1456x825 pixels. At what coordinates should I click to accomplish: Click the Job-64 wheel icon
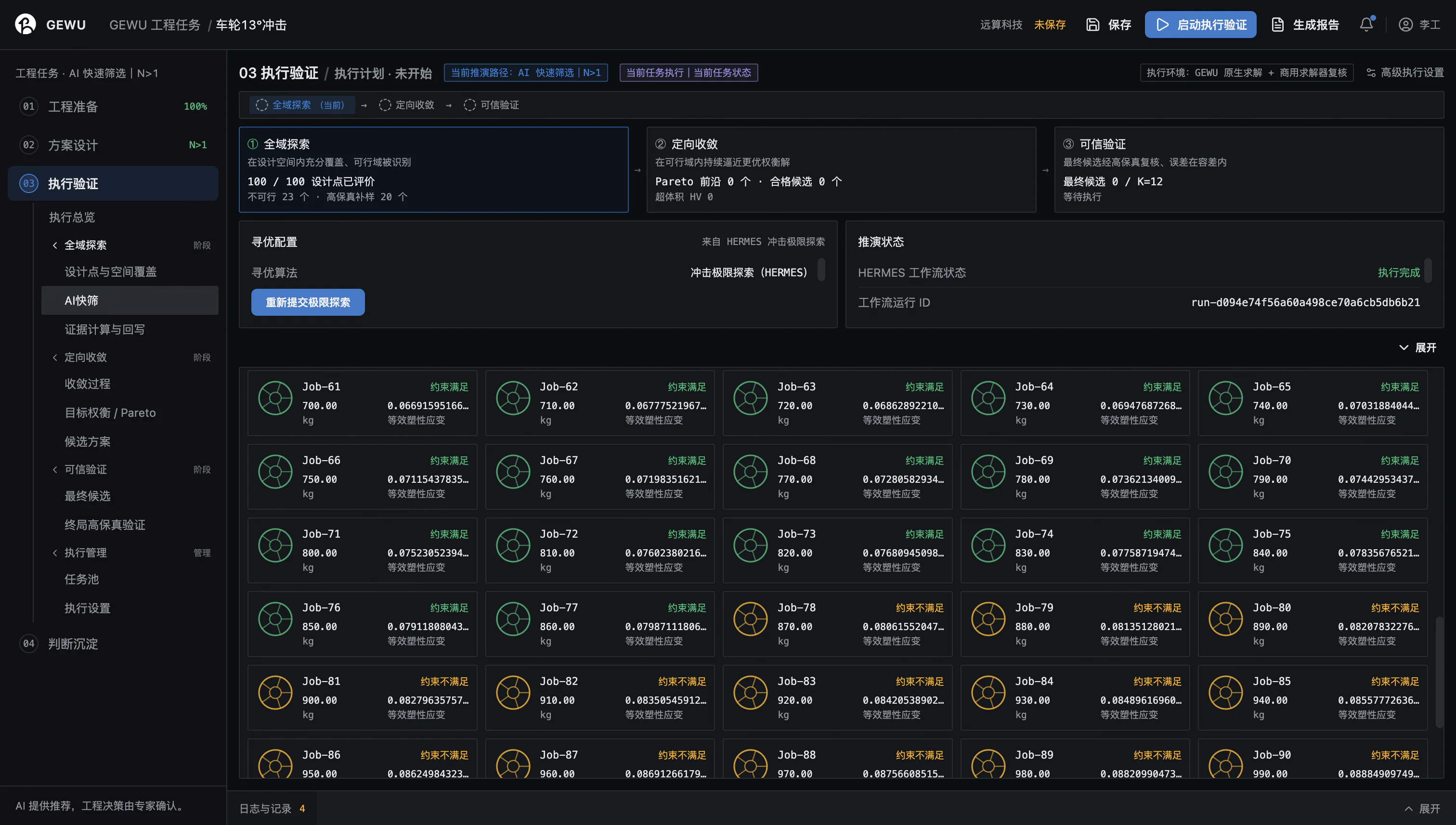click(x=988, y=398)
